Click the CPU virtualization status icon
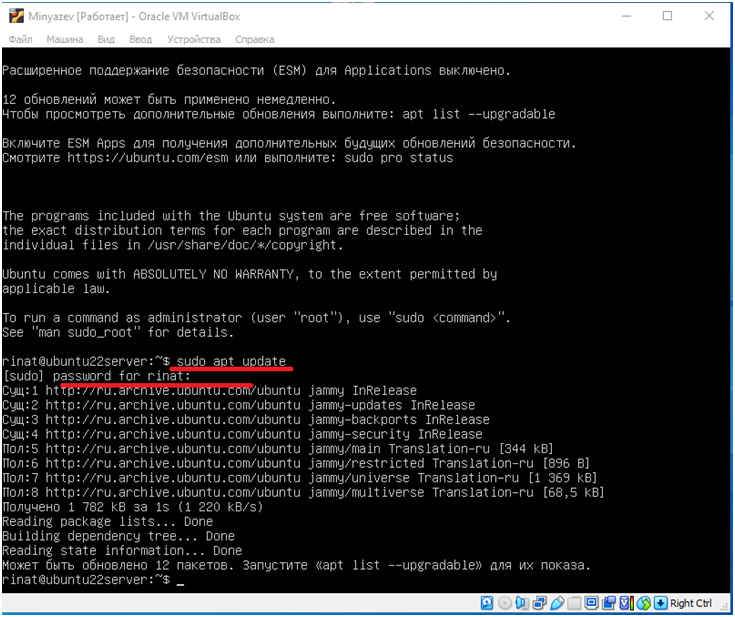The width and height of the screenshot is (735, 617). click(x=627, y=603)
